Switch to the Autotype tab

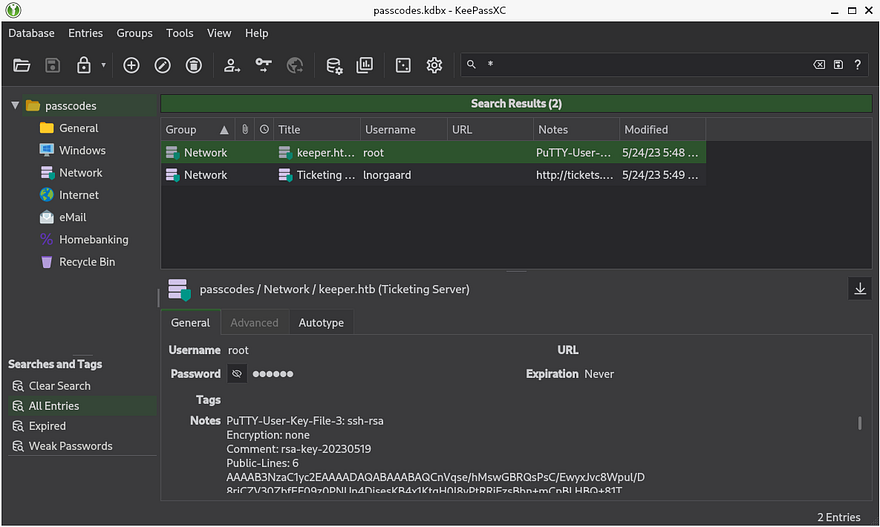pyautogui.click(x=320, y=323)
